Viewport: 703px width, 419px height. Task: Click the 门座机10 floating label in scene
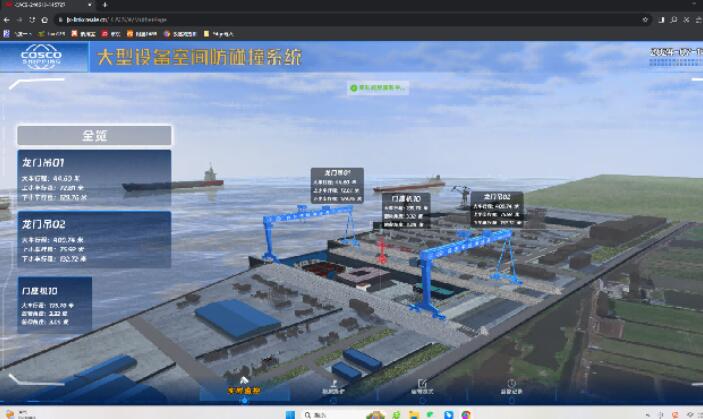[402, 199]
